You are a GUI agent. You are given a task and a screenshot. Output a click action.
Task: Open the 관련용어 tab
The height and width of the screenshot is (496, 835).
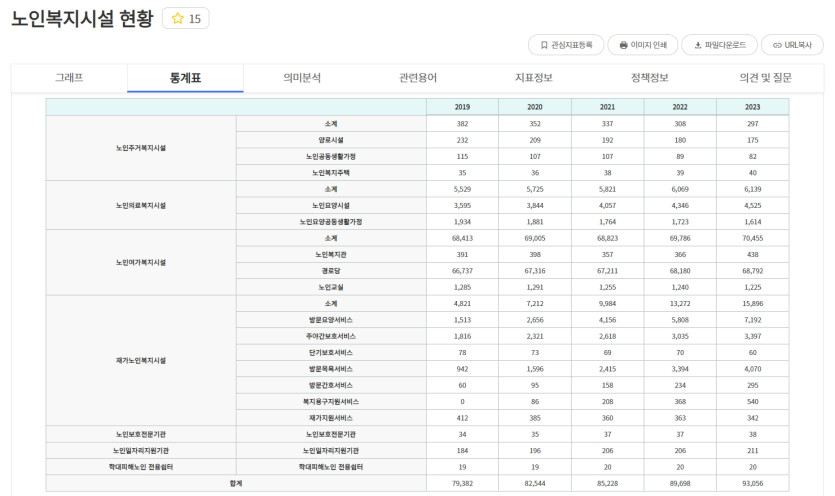pos(418,78)
